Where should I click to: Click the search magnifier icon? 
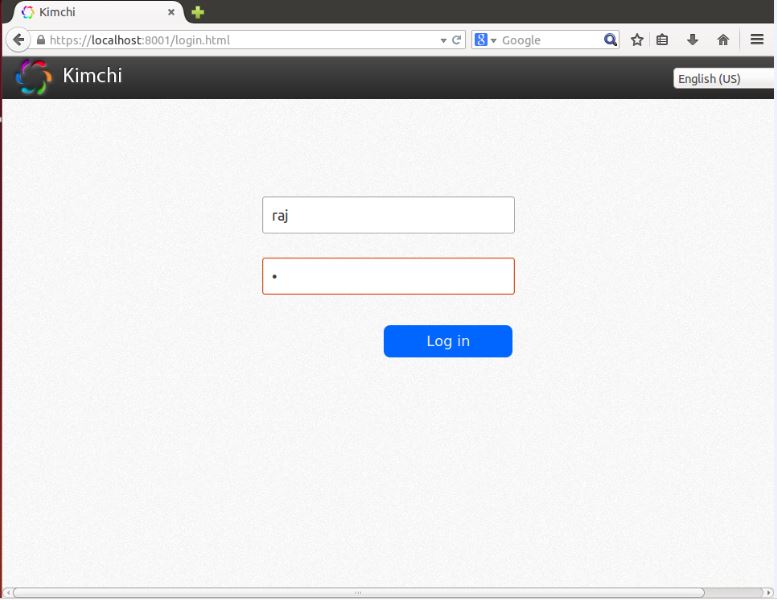point(610,40)
